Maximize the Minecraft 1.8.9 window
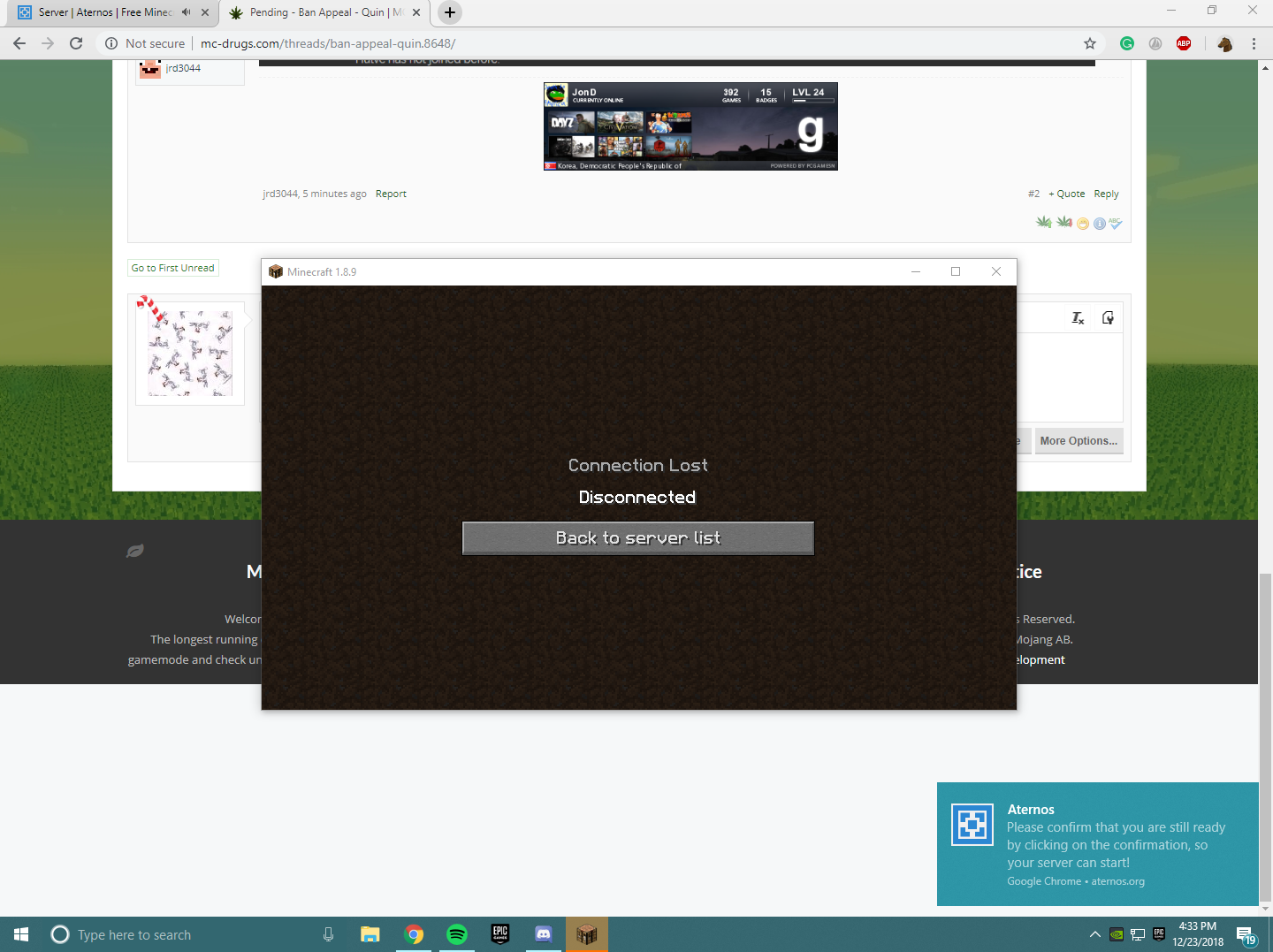 click(956, 271)
